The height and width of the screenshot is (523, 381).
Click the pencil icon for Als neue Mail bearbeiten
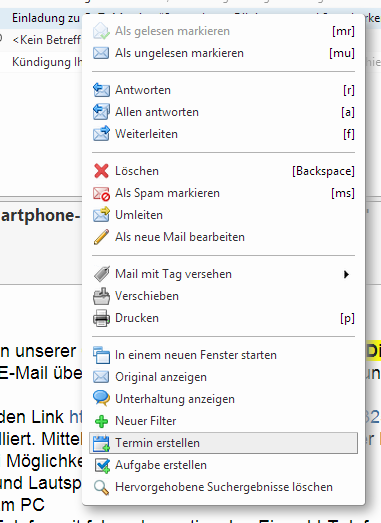click(101, 237)
